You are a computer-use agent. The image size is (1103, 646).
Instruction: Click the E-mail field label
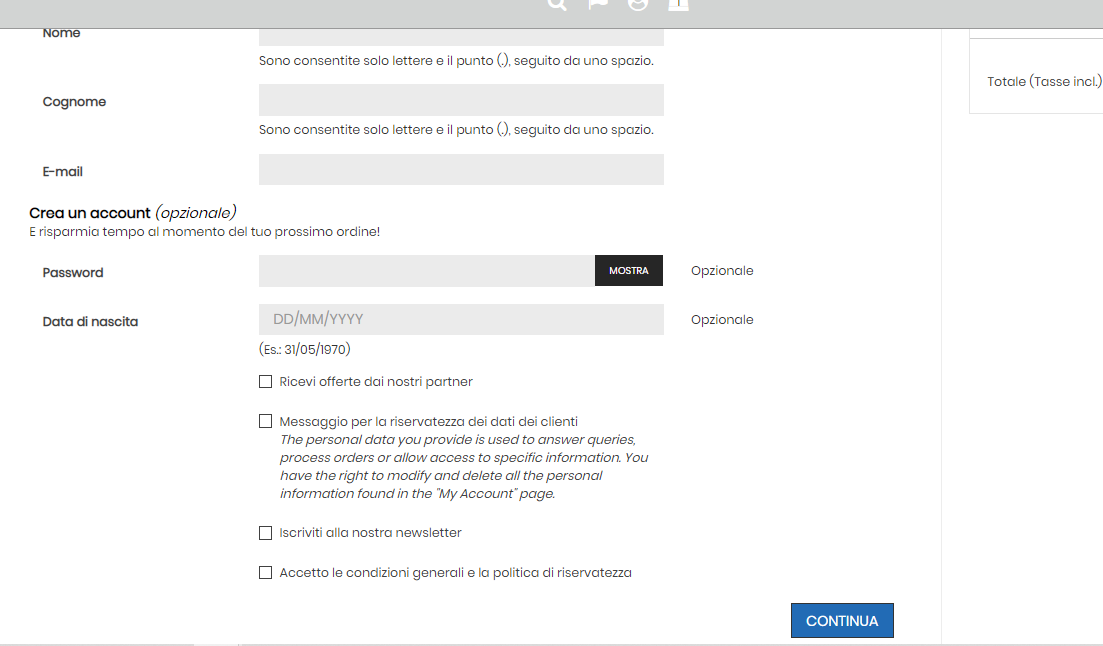point(63,172)
